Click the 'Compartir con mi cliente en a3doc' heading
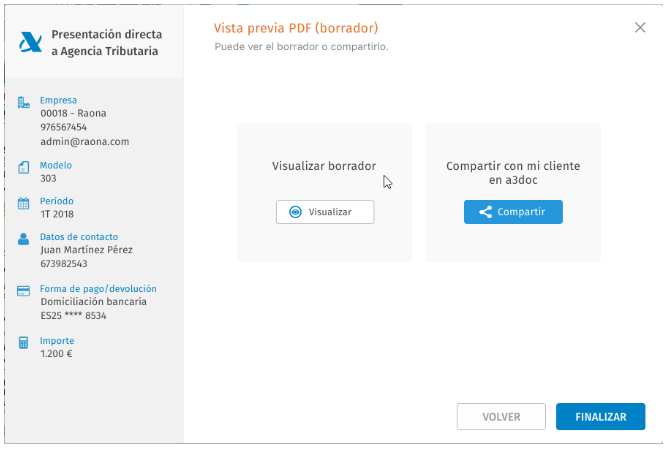 click(x=513, y=173)
